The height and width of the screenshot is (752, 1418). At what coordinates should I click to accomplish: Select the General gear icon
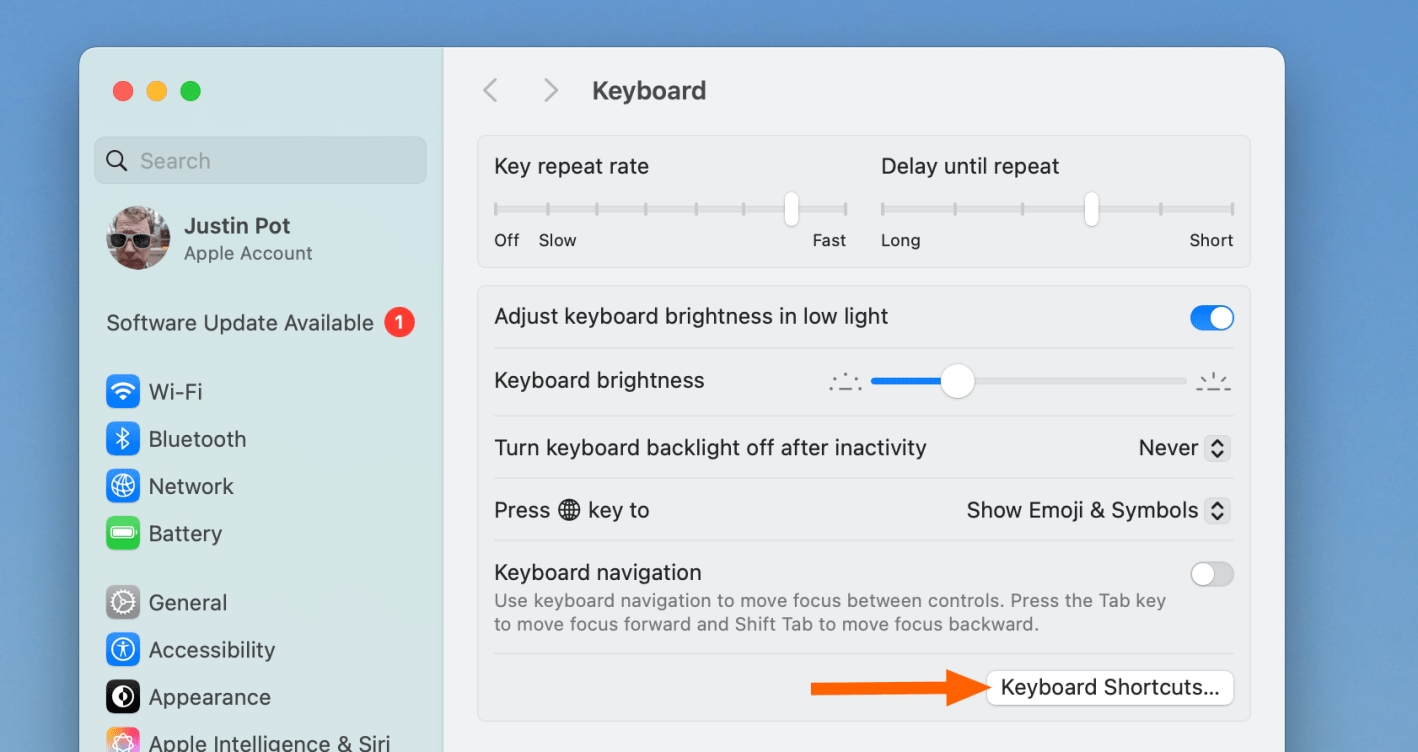122,602
